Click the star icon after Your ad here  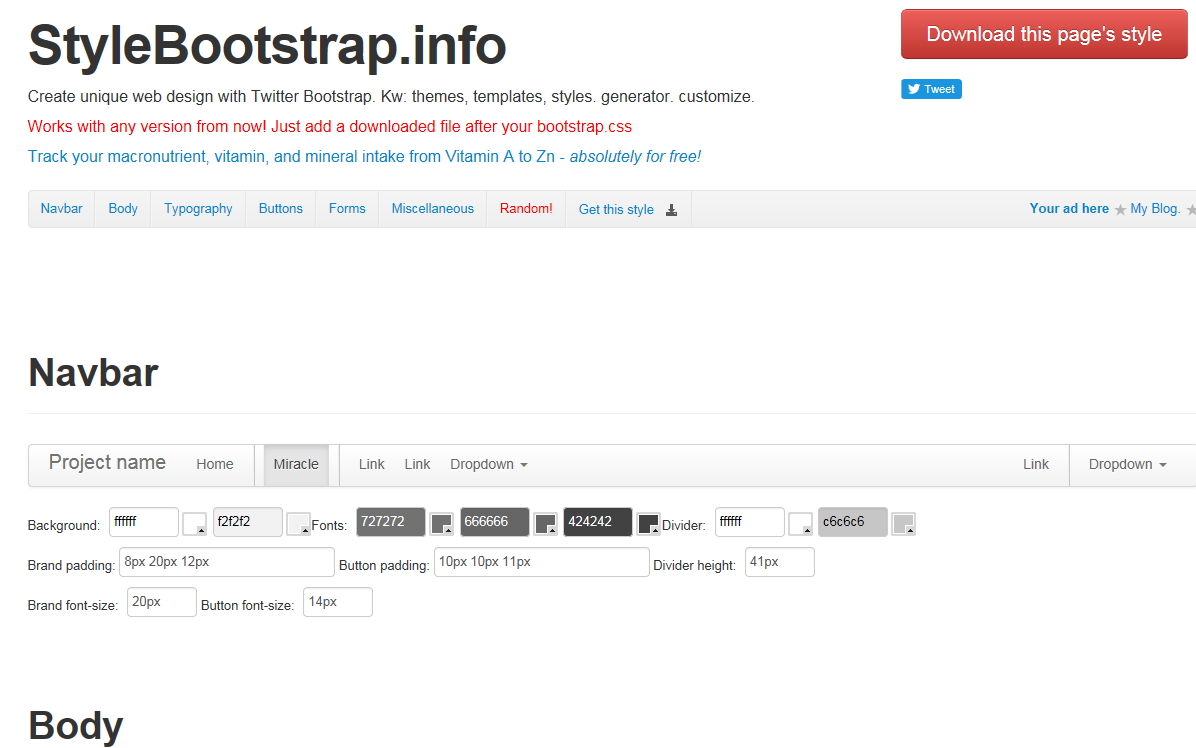pos(1120,210)
